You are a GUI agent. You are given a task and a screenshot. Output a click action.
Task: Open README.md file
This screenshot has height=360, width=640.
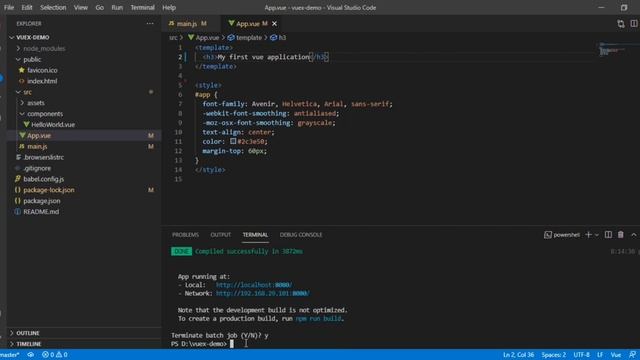pyautogui.click(x=41, y=211)
